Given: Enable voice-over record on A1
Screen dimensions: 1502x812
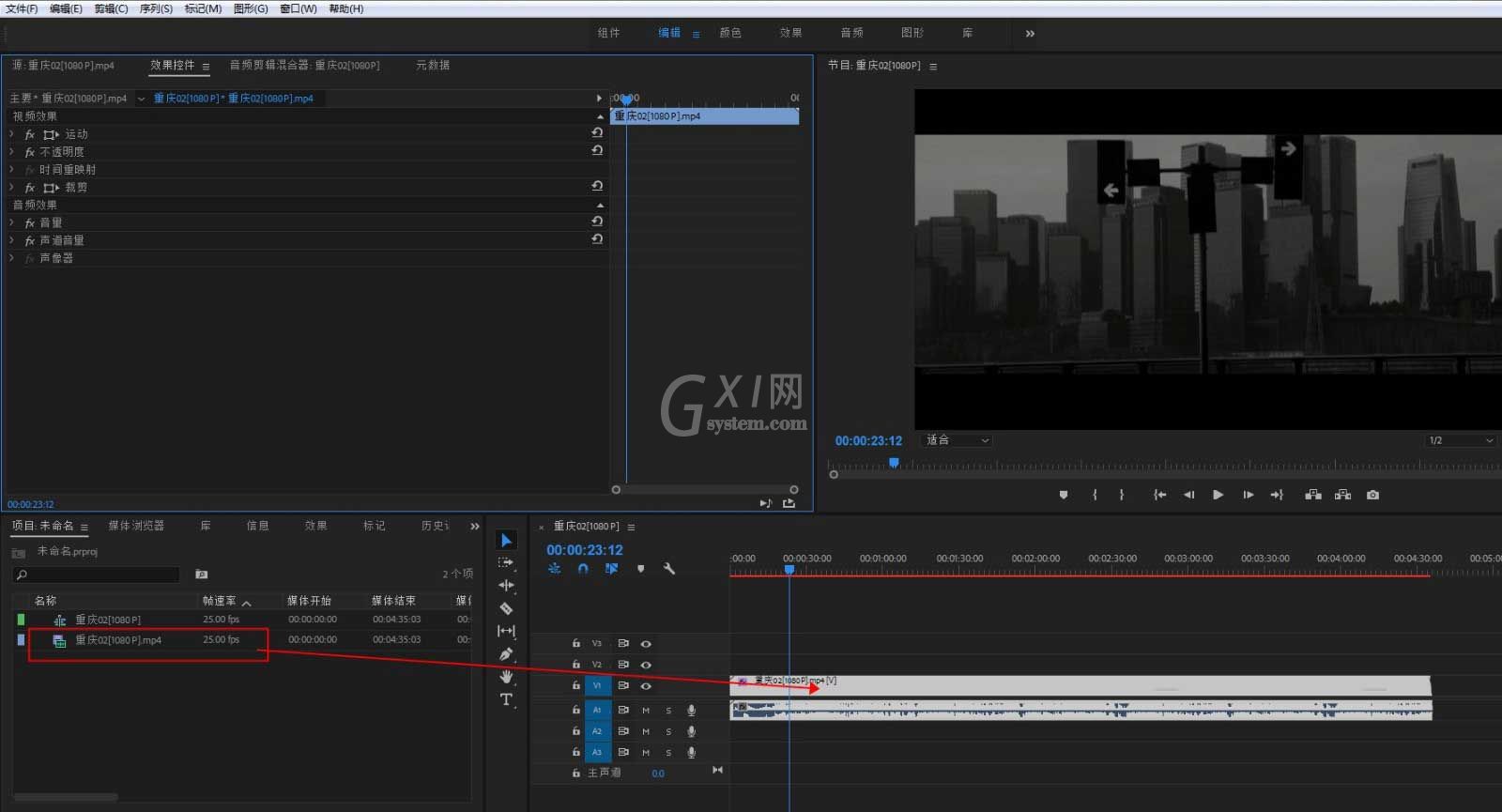Looking at the screenshot, I should point(691,711).
